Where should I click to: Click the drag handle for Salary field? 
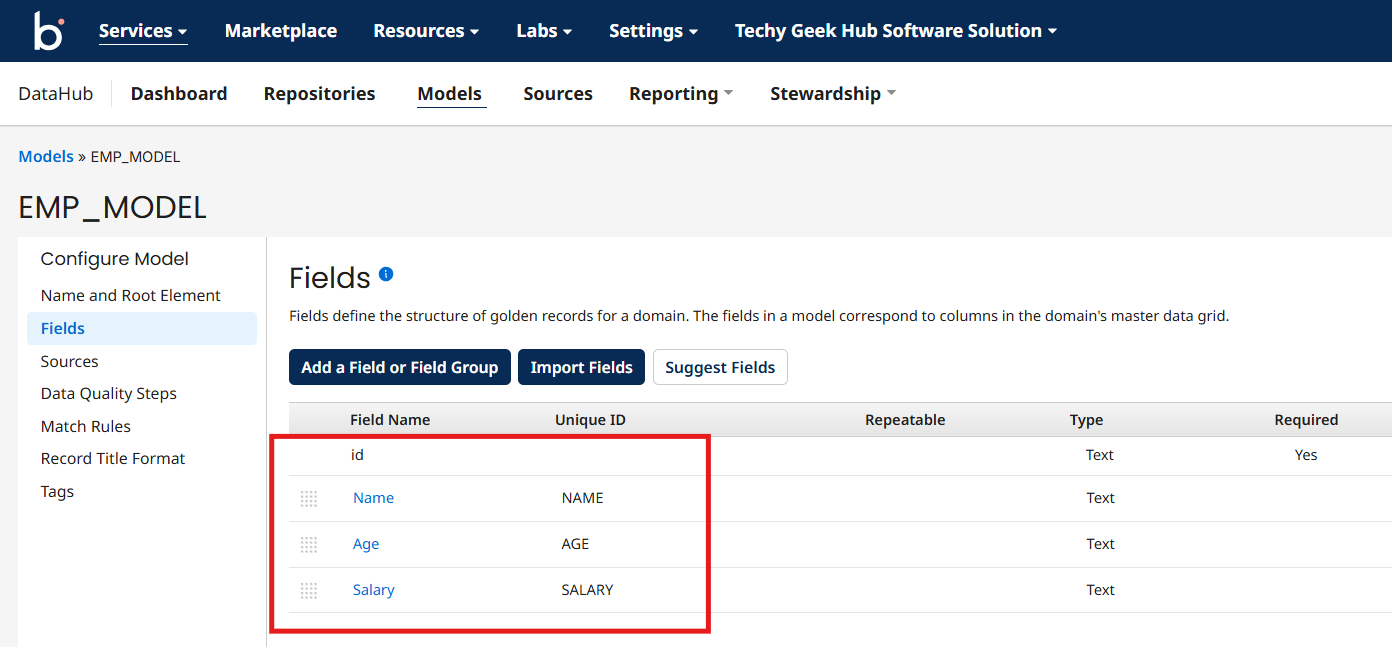309,590
